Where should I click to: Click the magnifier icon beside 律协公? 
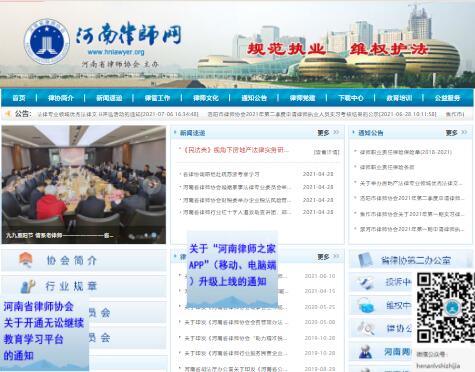coord(366,328)
